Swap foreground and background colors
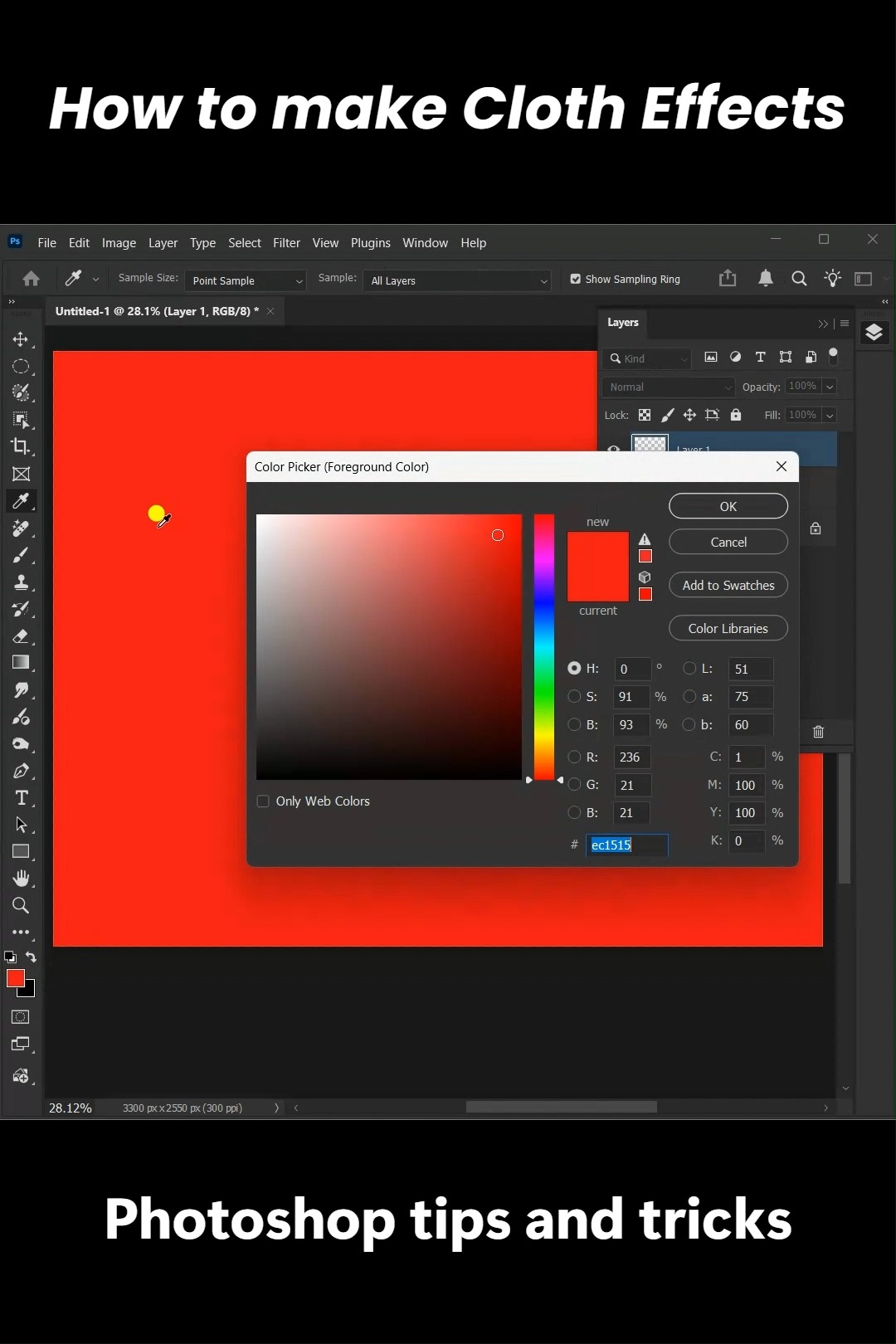The width and height of the screenshot is (896, 1344). point(31,957)
